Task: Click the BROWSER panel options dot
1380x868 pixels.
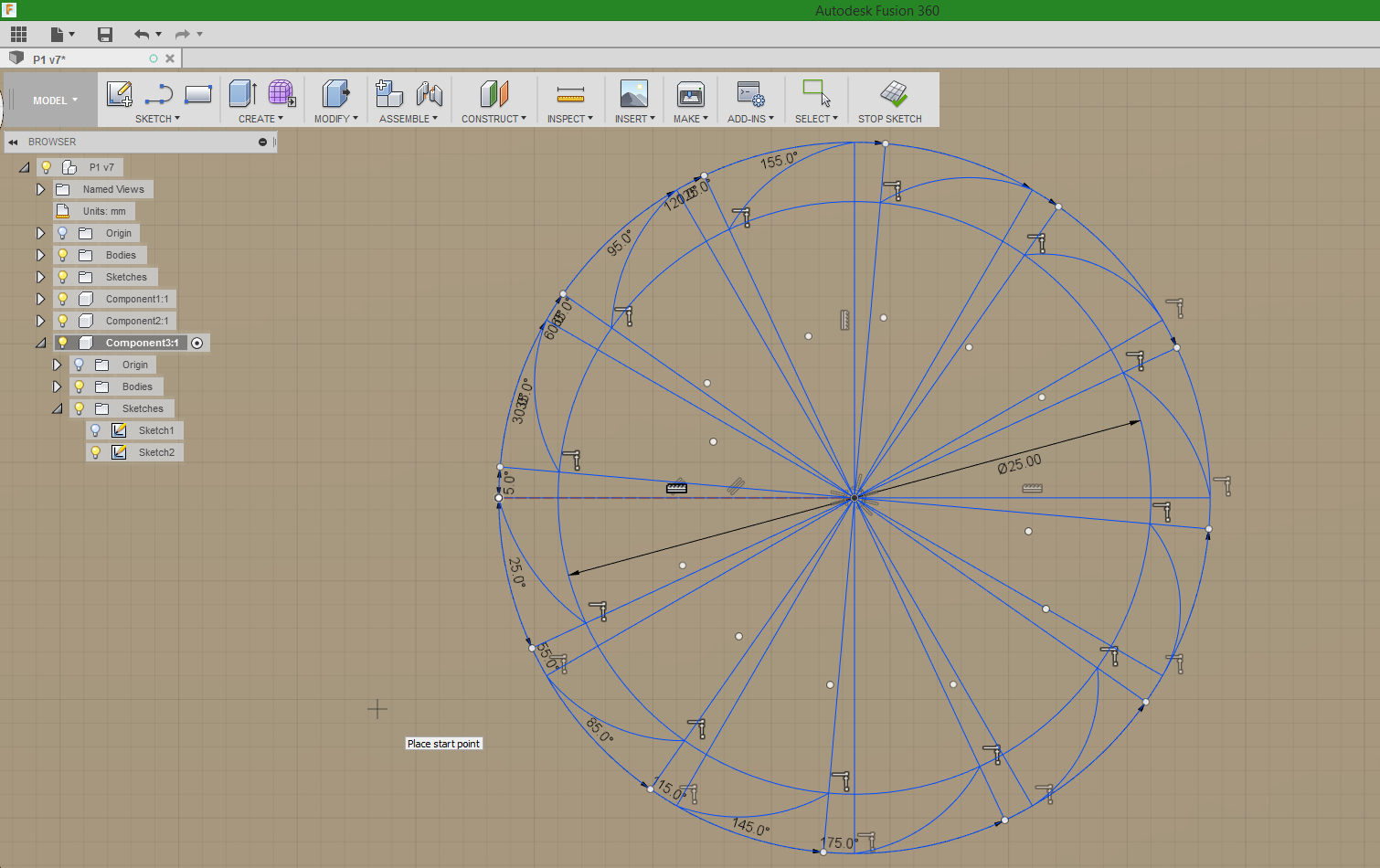Action: [262, 143]
